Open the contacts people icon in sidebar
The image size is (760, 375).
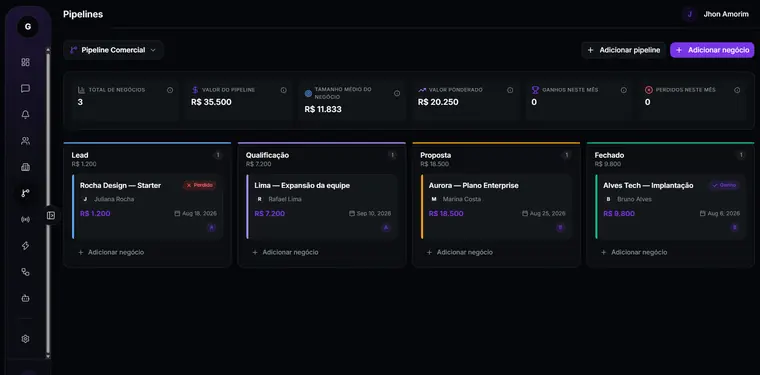tap(26, 141)
